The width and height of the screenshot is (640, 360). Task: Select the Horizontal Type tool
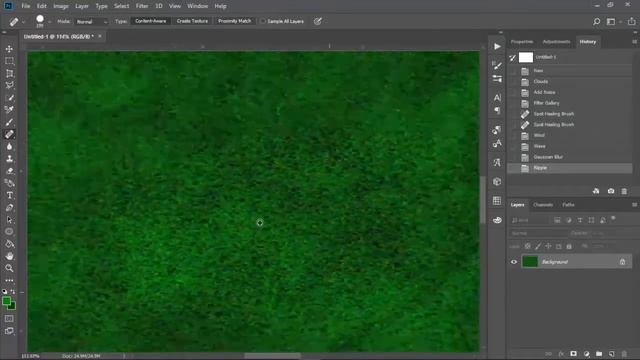click(9, 196)
